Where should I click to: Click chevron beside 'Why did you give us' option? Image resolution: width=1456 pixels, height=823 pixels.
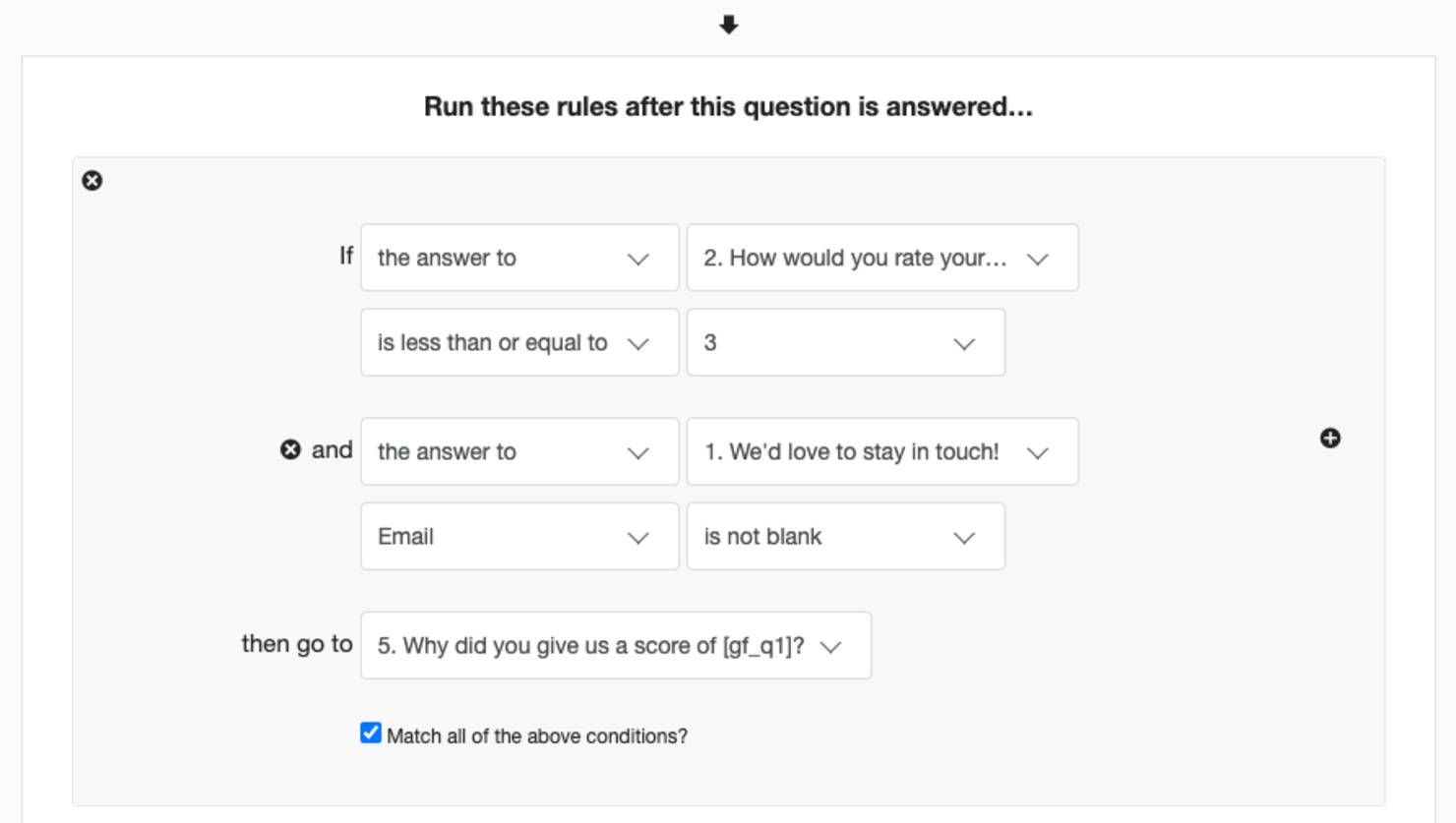pos(831,647)
